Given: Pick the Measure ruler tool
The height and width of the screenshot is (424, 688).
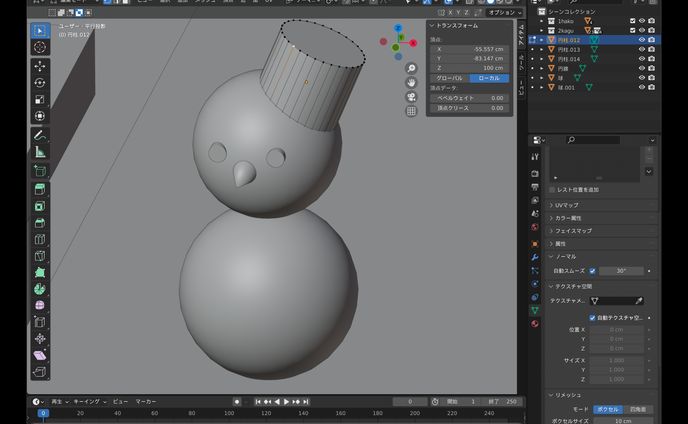Looking at the screenshot, I should tap(40, 152).
